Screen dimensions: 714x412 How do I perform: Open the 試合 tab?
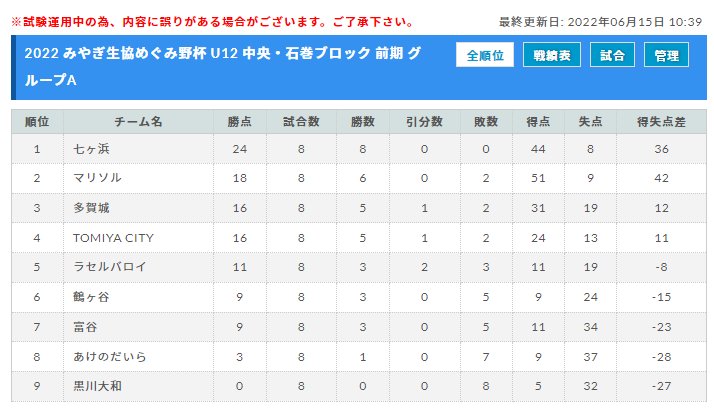click(x=612, y=55)
